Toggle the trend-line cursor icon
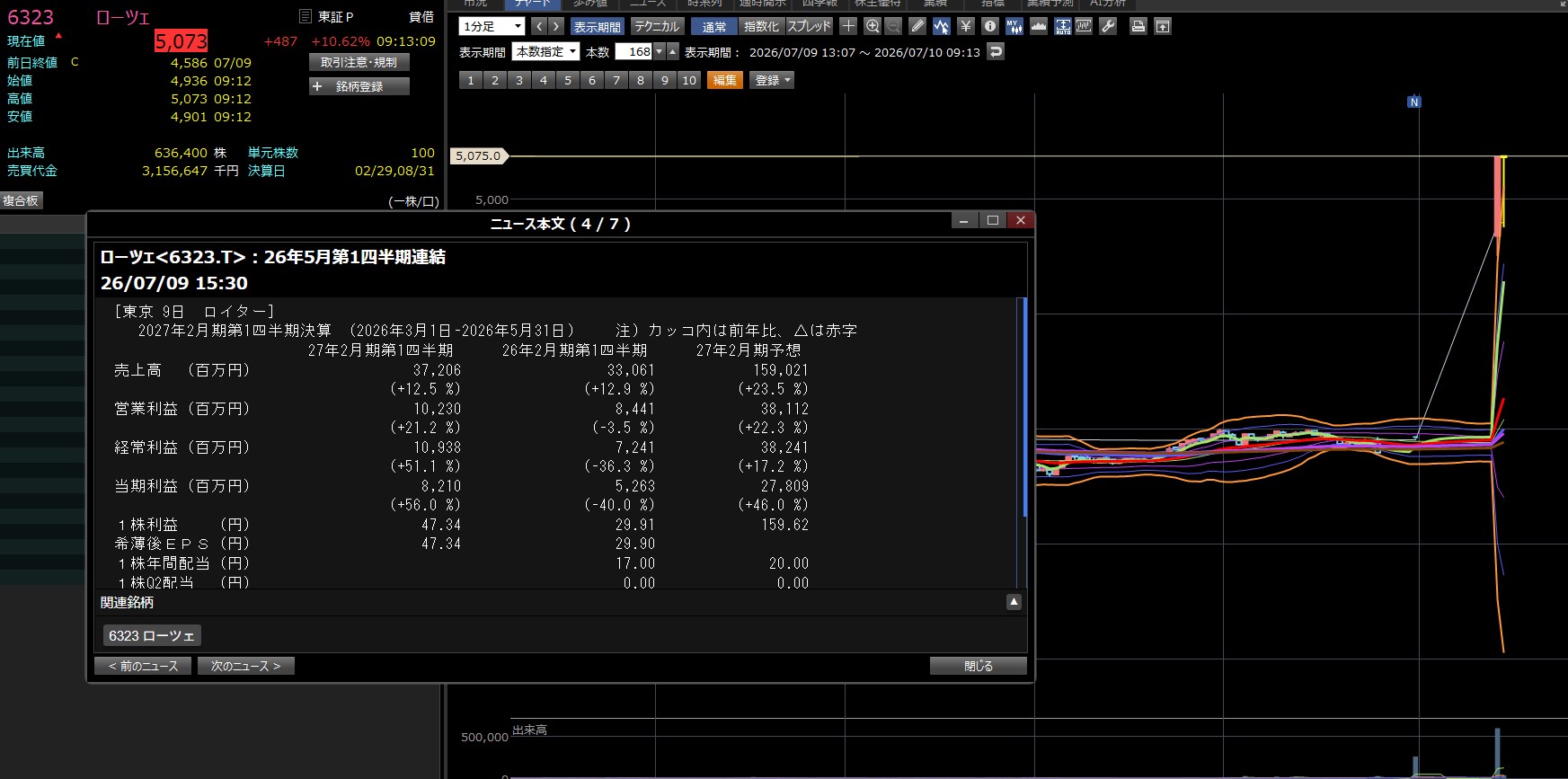 point(942,26)
